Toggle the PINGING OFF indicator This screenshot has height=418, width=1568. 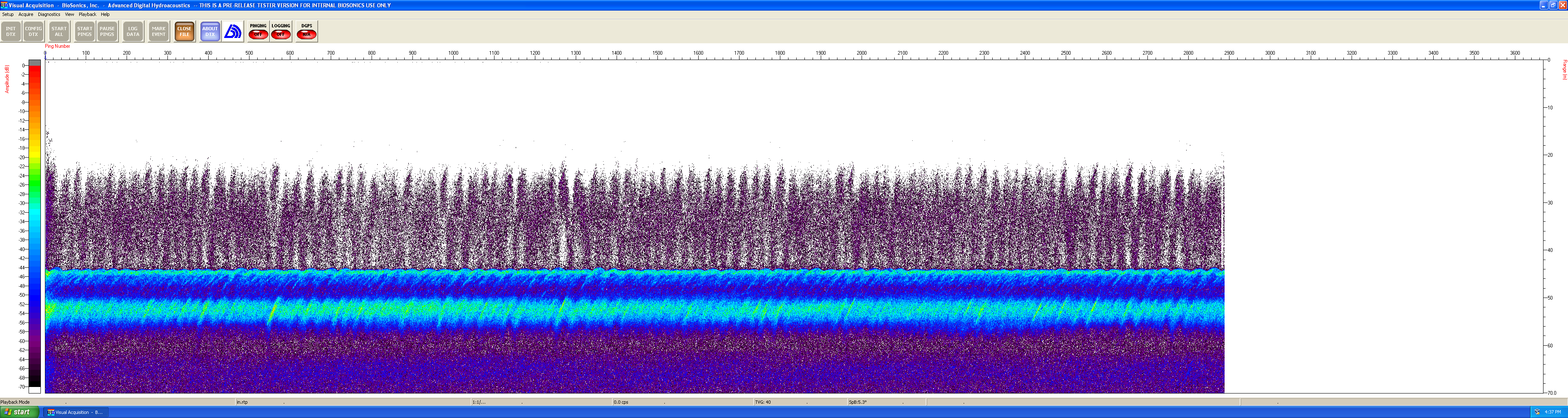(258, 32)
